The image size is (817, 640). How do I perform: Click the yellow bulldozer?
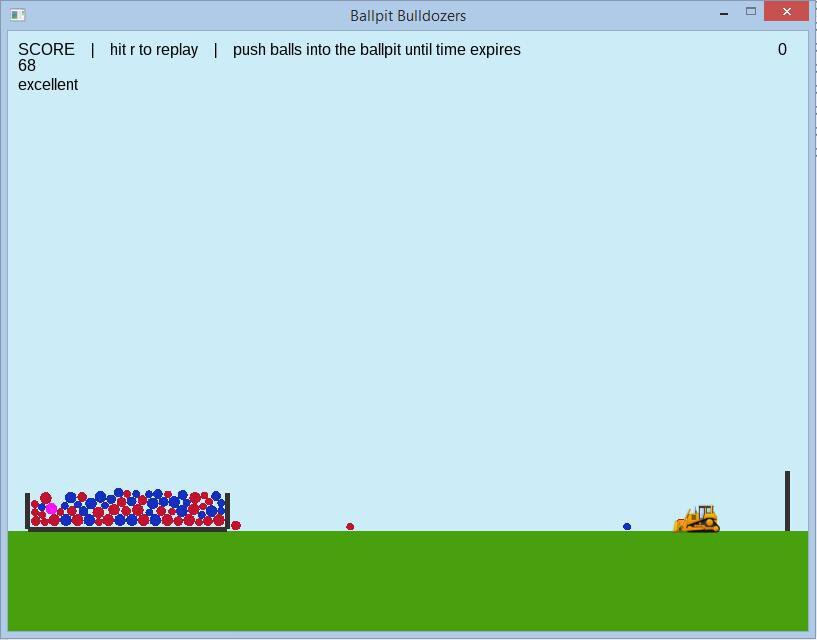tap(697, 519)
